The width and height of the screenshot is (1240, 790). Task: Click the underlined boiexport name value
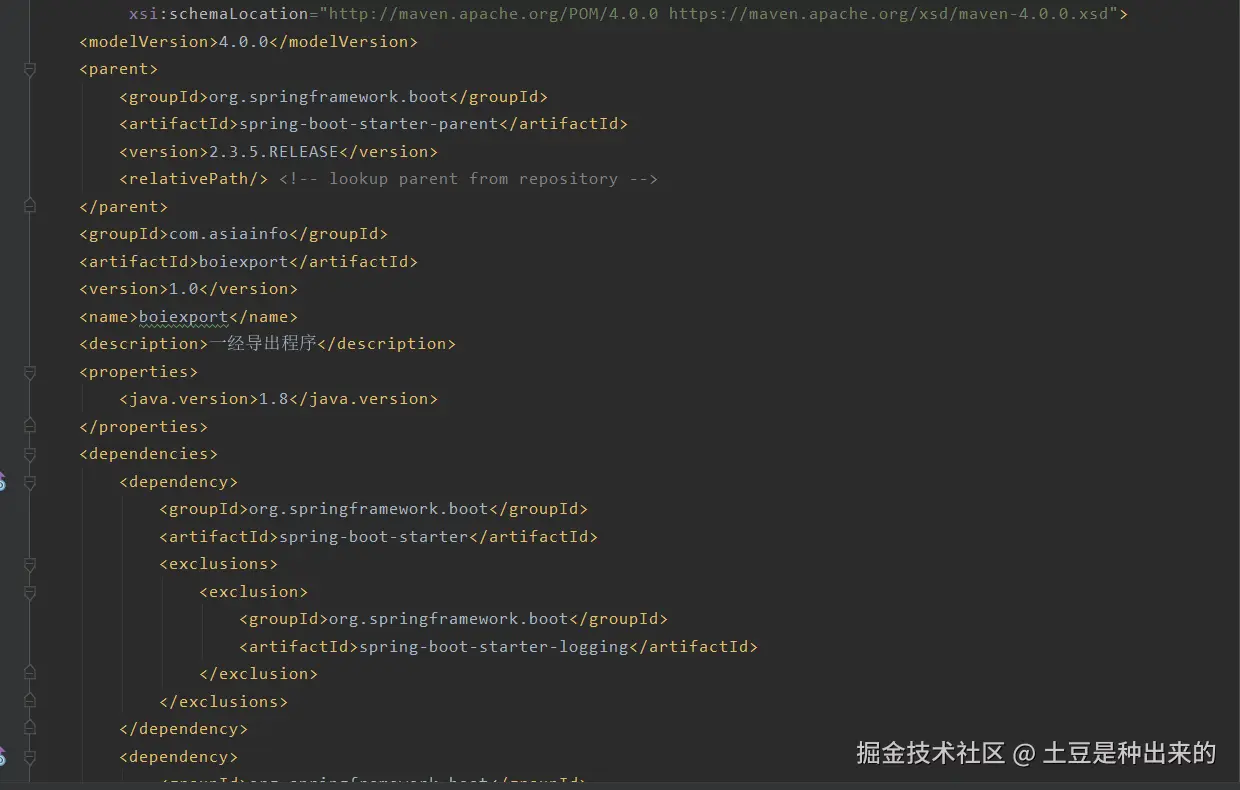tap(183, 317)
